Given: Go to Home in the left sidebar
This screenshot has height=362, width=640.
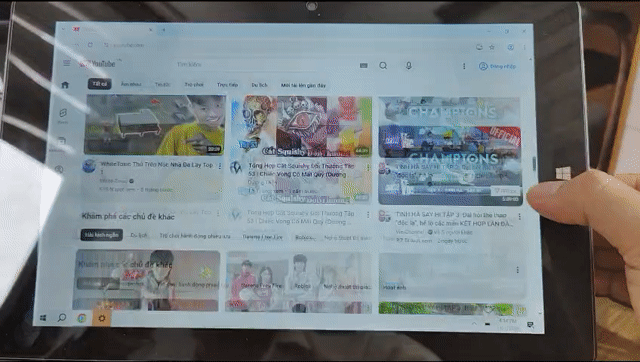Looking at the screenshot, I should (x=65, y=85).
